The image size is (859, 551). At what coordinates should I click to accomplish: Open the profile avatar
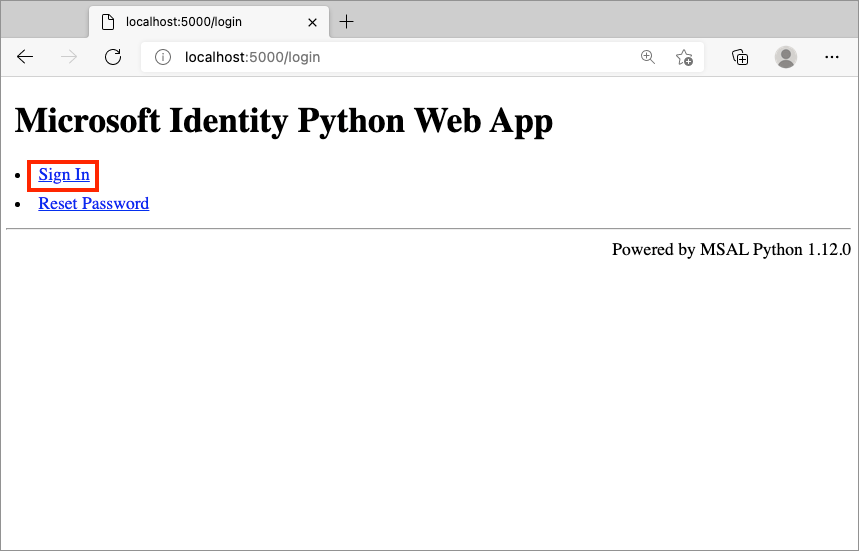coord(786,57)
